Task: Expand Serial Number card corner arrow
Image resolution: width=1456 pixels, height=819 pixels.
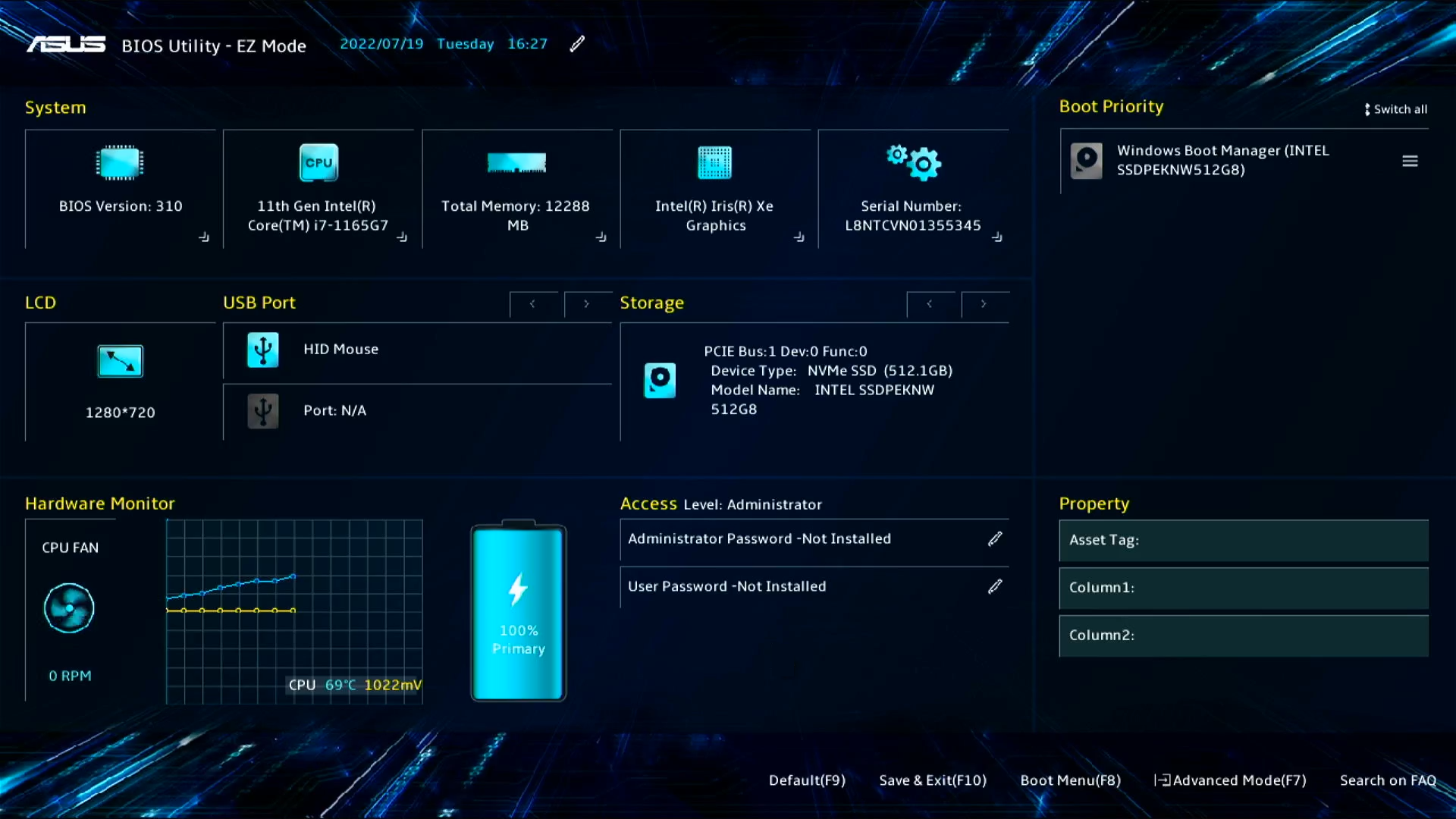Action: coord(996,237)
